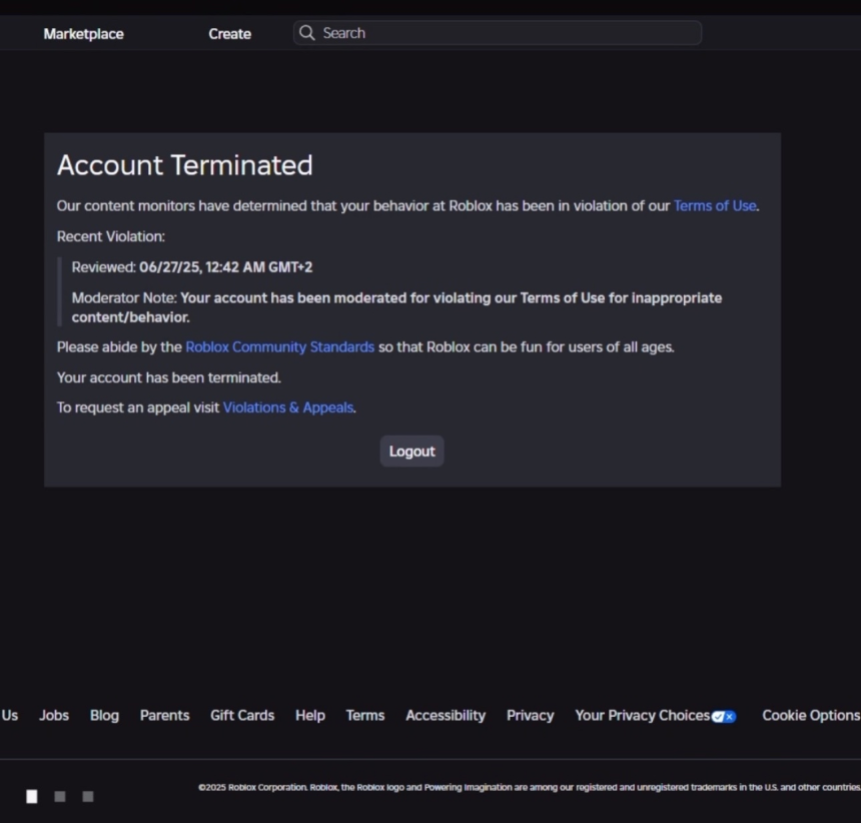Open the Blog footer link
861x823 pixels.
click(104, 715)
